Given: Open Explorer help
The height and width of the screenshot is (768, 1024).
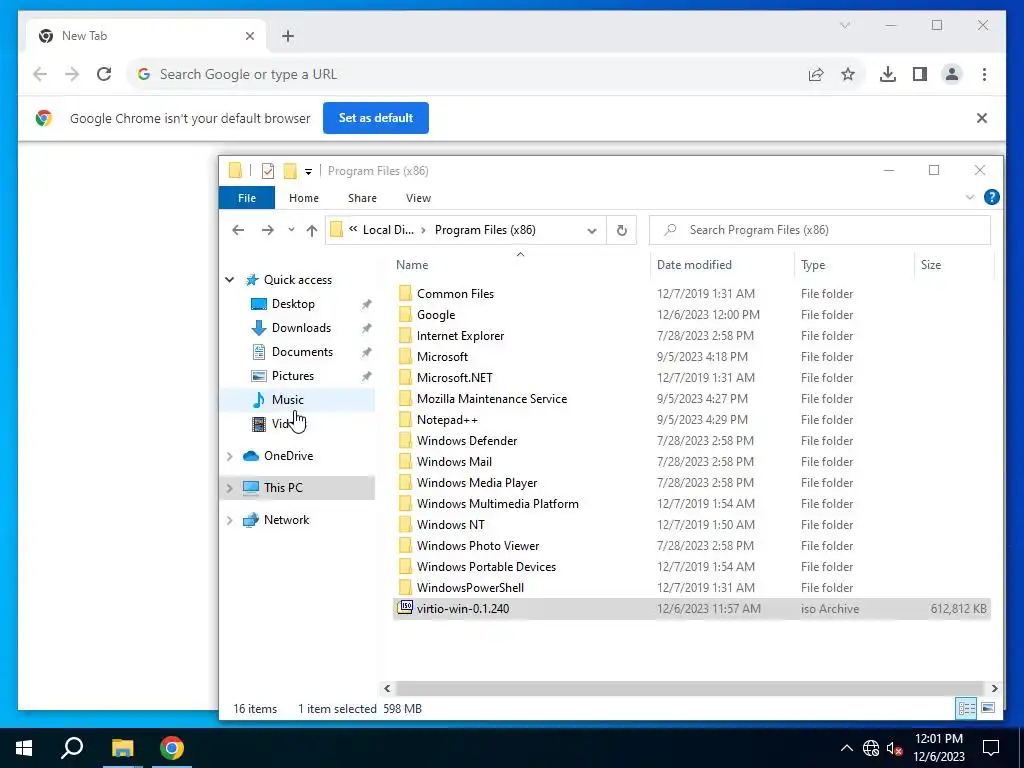Looking at the screenshot, I should click(991, 197).
